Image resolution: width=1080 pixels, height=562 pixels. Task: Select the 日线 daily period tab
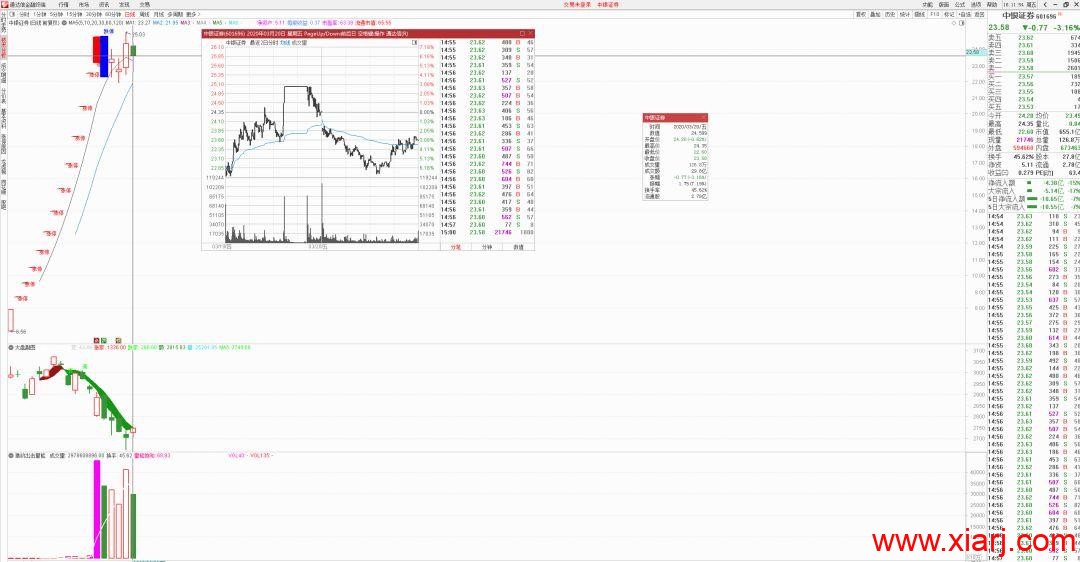tap(129, 14)
